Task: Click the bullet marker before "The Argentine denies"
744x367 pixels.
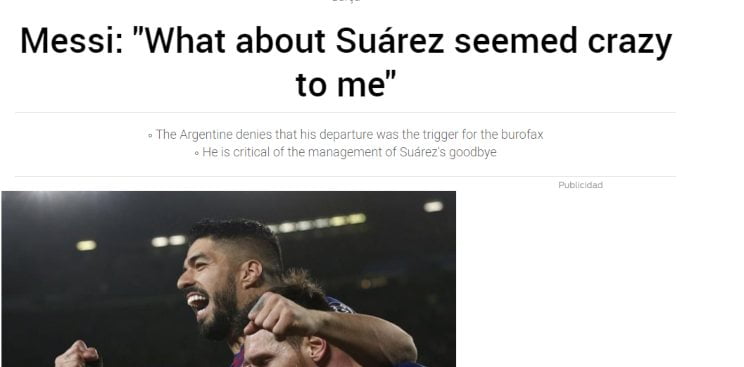Action: [x=150, y=136]
